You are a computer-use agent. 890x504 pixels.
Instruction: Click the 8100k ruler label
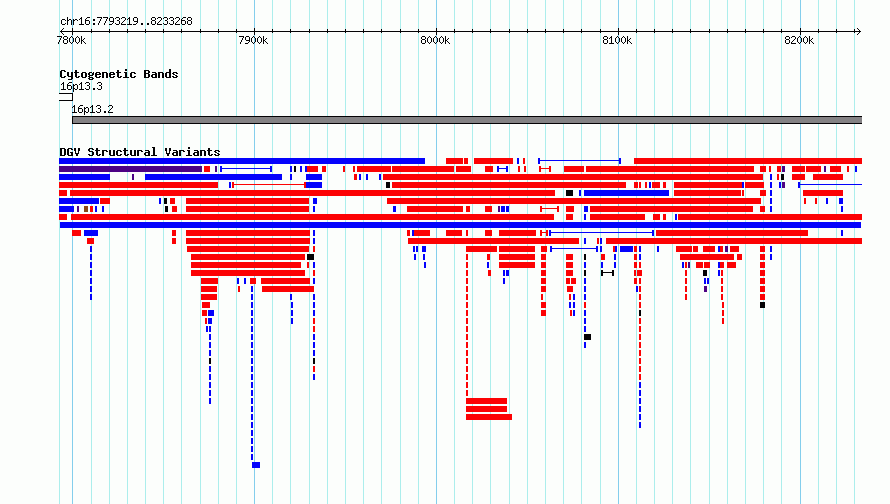click(617, 40)
